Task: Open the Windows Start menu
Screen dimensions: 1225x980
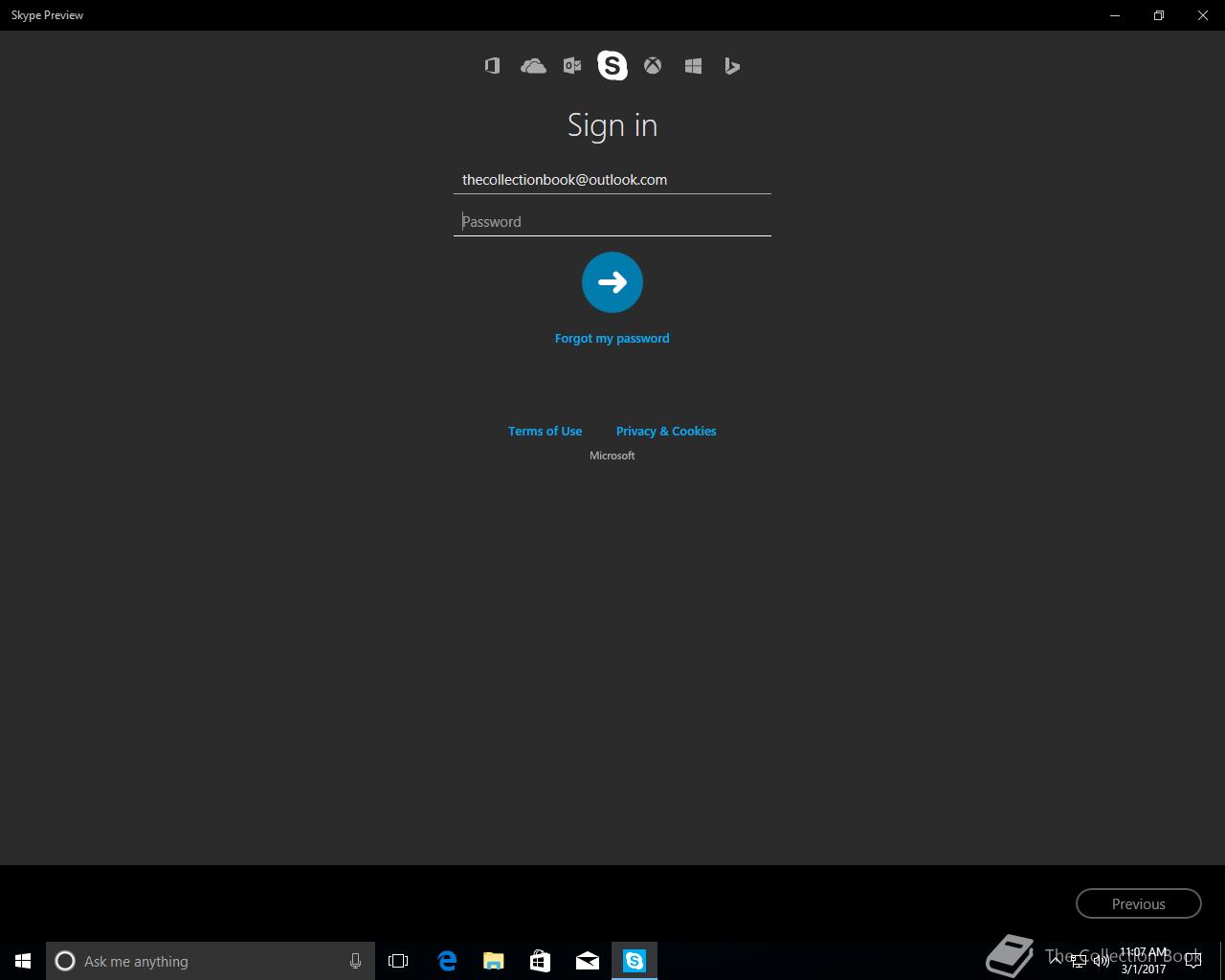Action: pyautogui.click(x=23, y=961)
